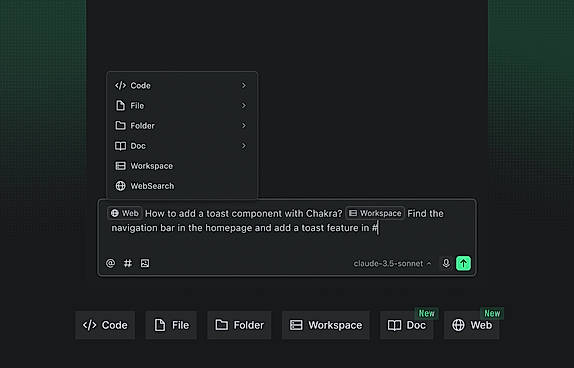Expand the Code submenu chevron
574x368 pixels.
click(x=244, y=85)
